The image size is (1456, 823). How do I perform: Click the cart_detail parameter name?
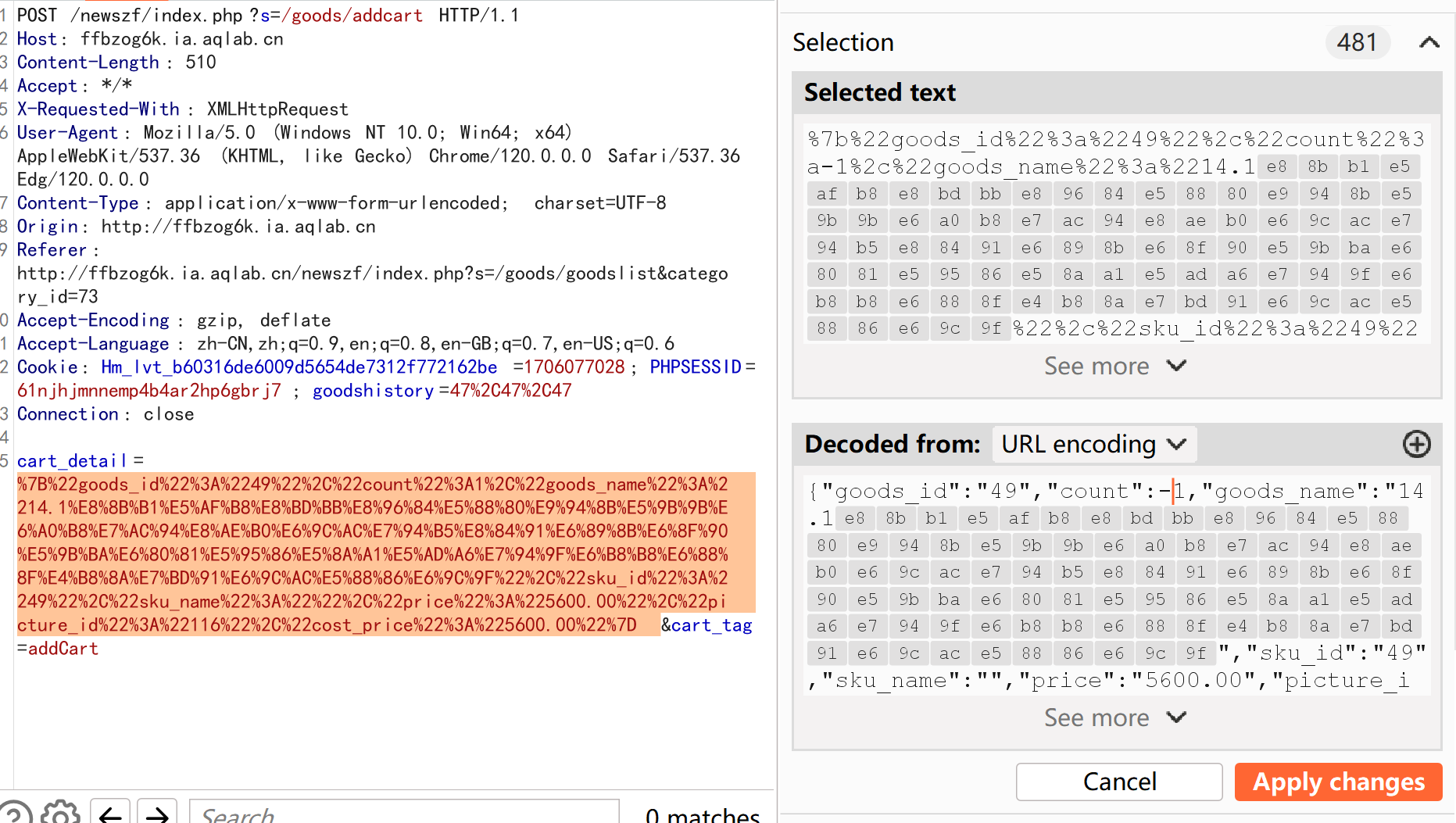coord(72,461)
